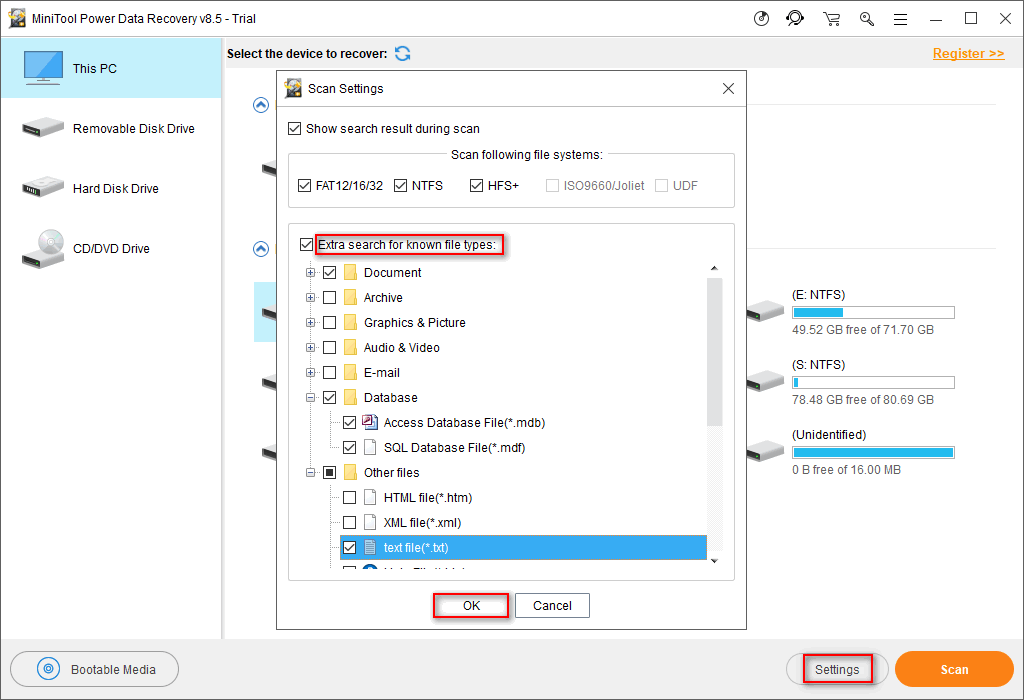Screen dimensions: 1024x700
Task: Check the Archive category checkbox
Action: coord(330,298)
